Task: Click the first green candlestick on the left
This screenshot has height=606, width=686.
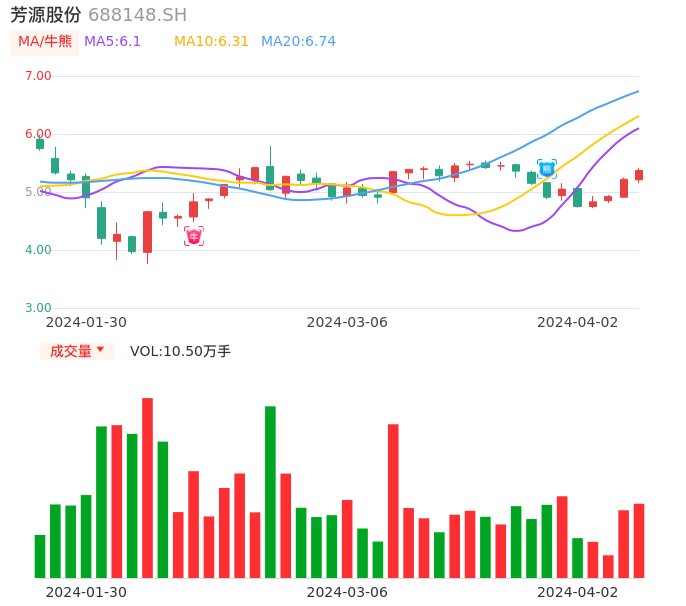Action: click(40, 144)
